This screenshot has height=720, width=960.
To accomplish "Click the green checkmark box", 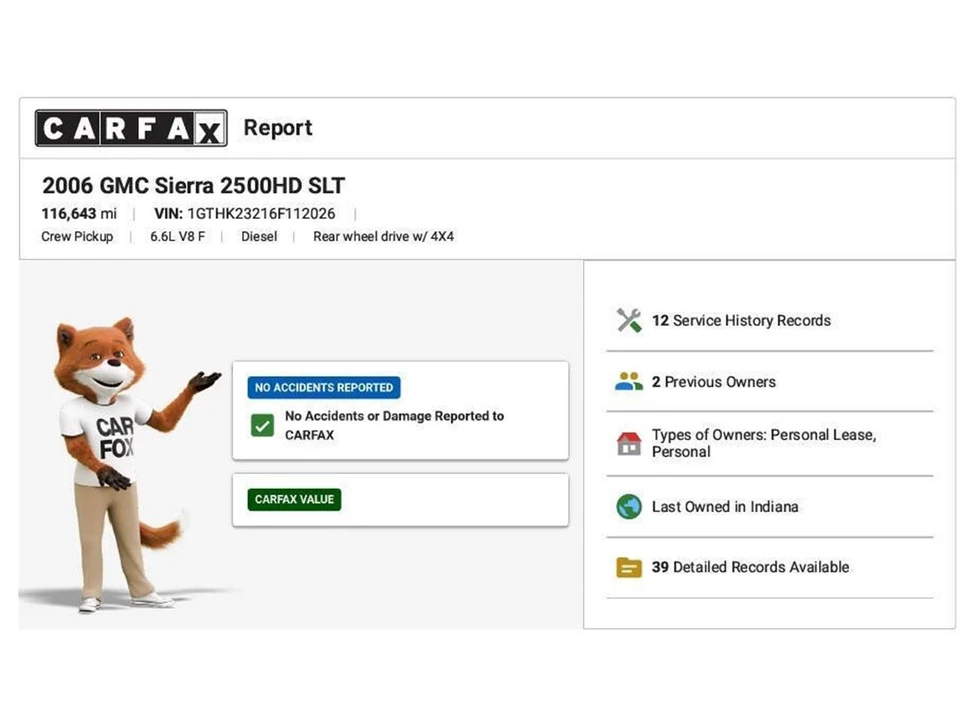I will pos(263,426).
